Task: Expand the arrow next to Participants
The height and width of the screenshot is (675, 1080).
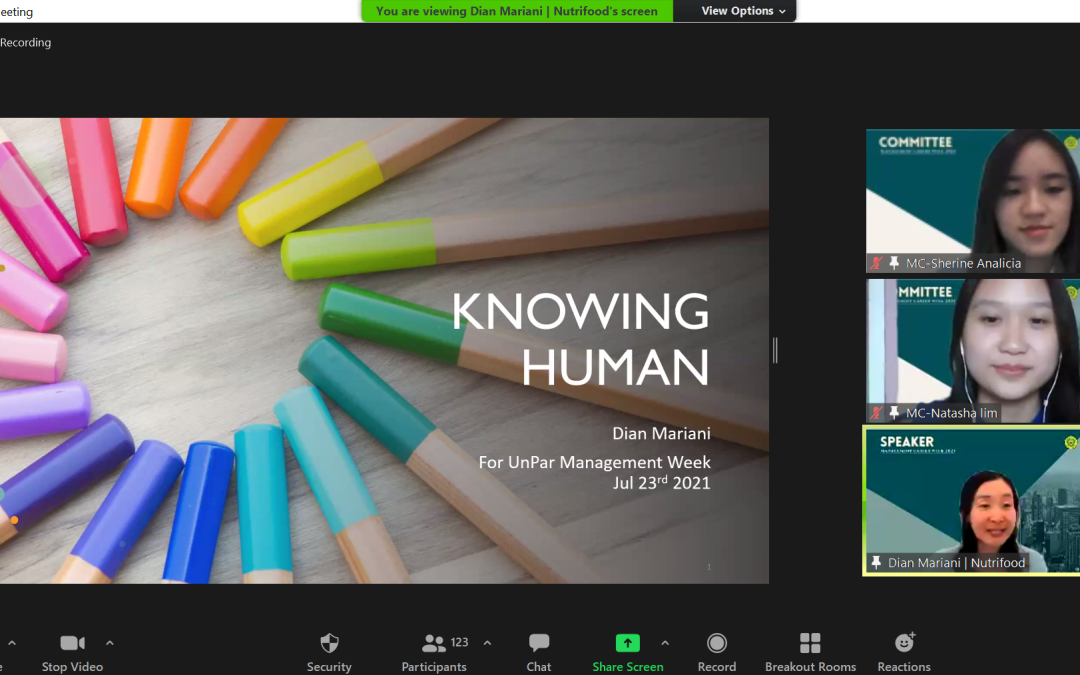Action: tap(487, 643)
